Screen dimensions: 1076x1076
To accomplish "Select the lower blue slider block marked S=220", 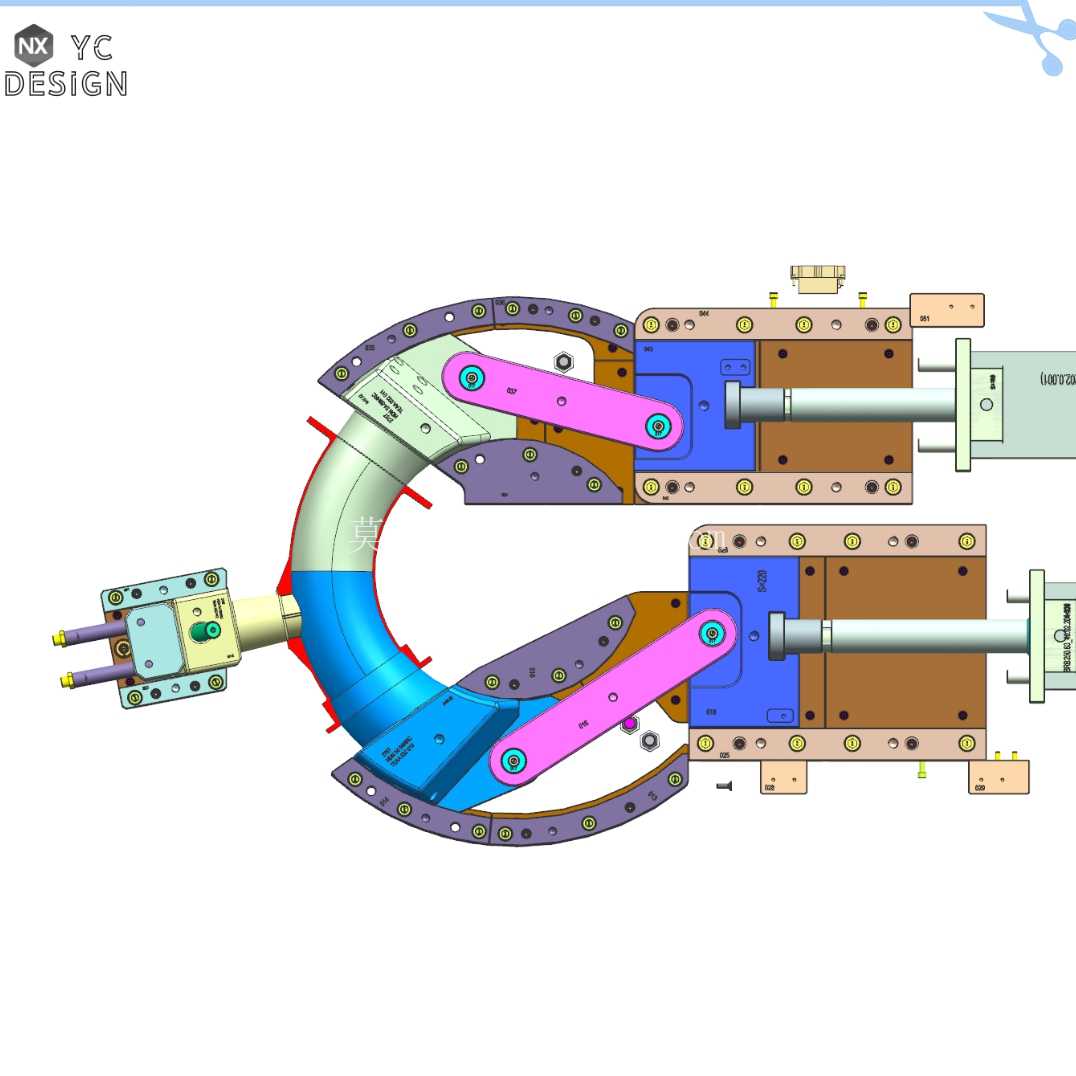I will tap(744, 642).
